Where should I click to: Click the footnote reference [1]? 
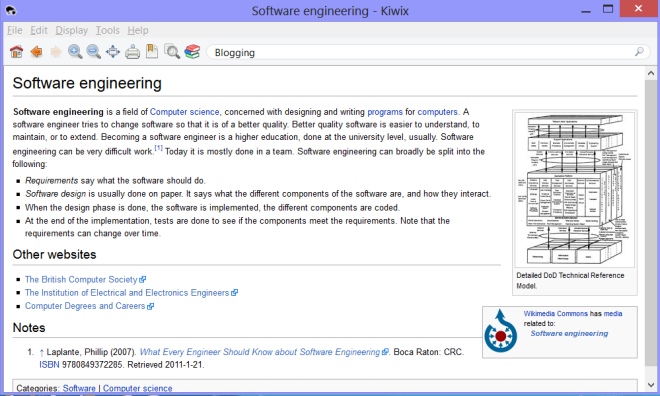158,148
